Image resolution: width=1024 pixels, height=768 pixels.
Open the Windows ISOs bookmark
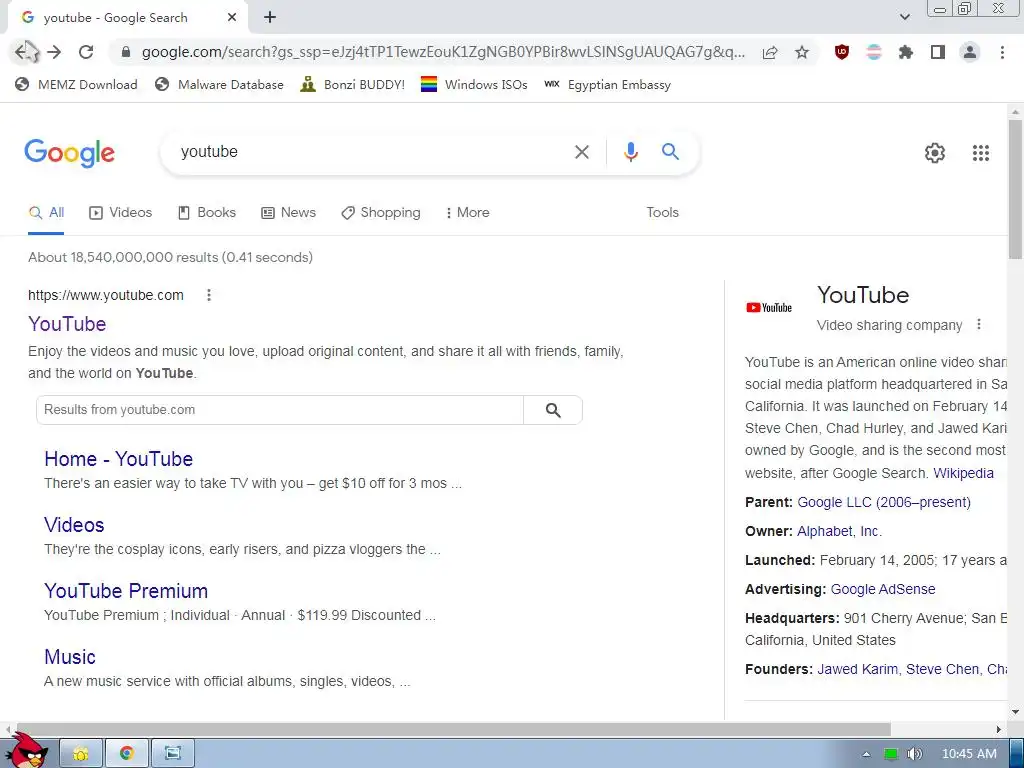click(474, 84)
